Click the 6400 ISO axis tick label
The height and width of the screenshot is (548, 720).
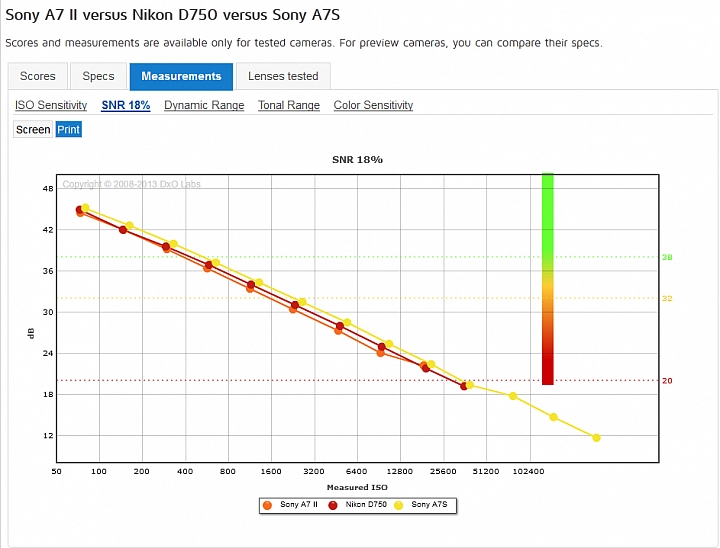(x=356, y=471)
